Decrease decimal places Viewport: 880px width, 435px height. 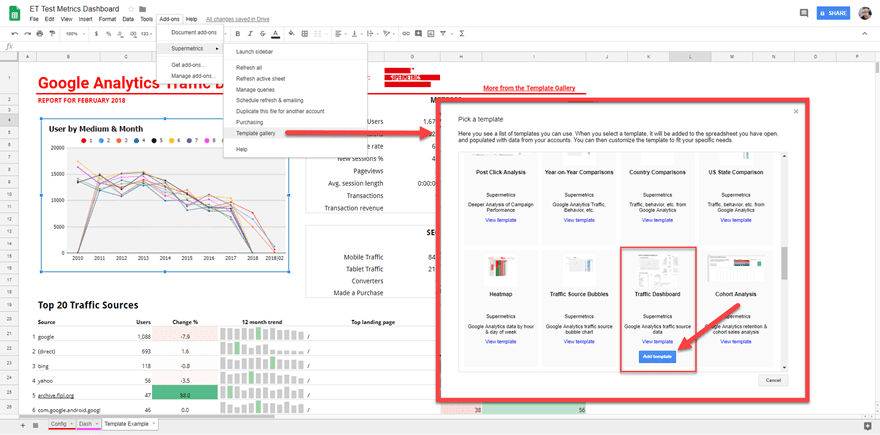pos(120,34)
